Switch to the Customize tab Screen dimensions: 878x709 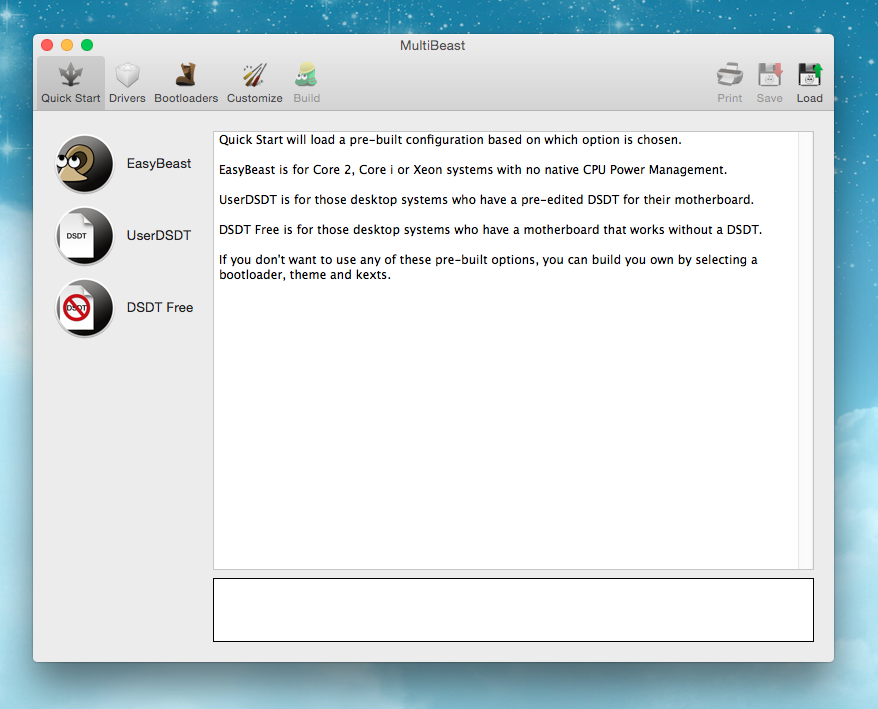tap(254, 82)
